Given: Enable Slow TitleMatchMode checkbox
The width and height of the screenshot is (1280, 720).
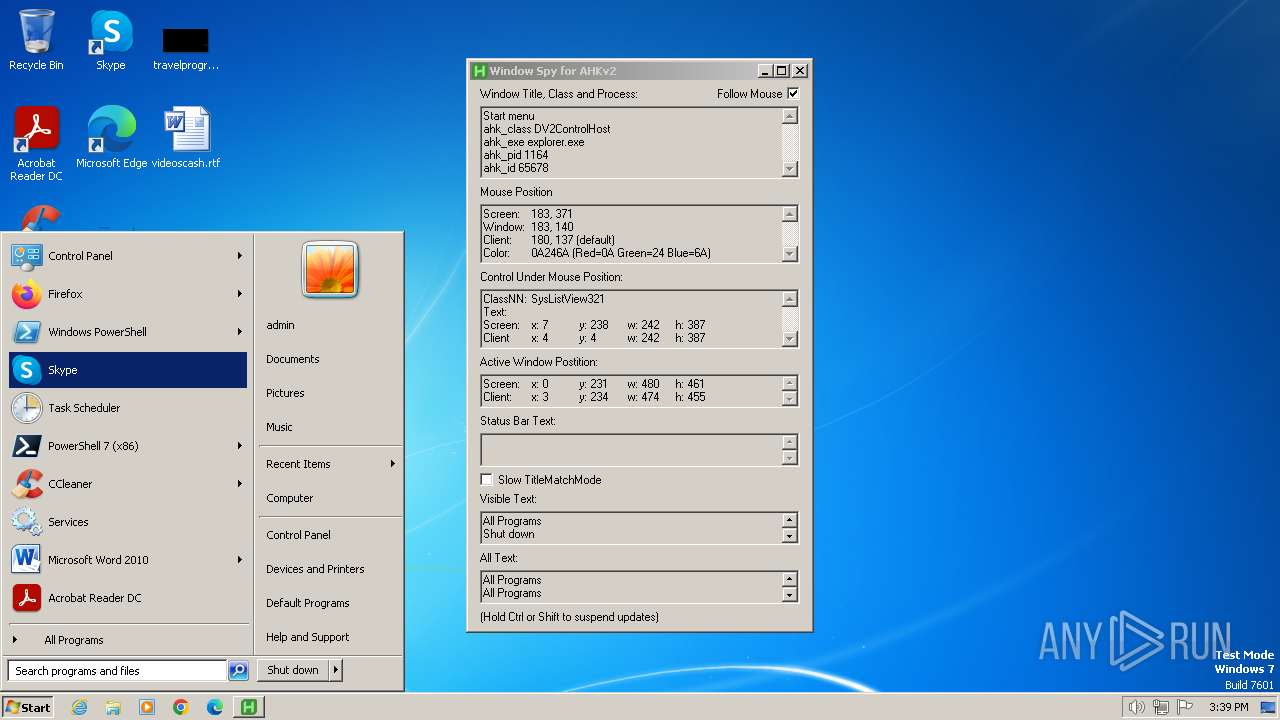Looking at the screenshot, I should [487, 480].
